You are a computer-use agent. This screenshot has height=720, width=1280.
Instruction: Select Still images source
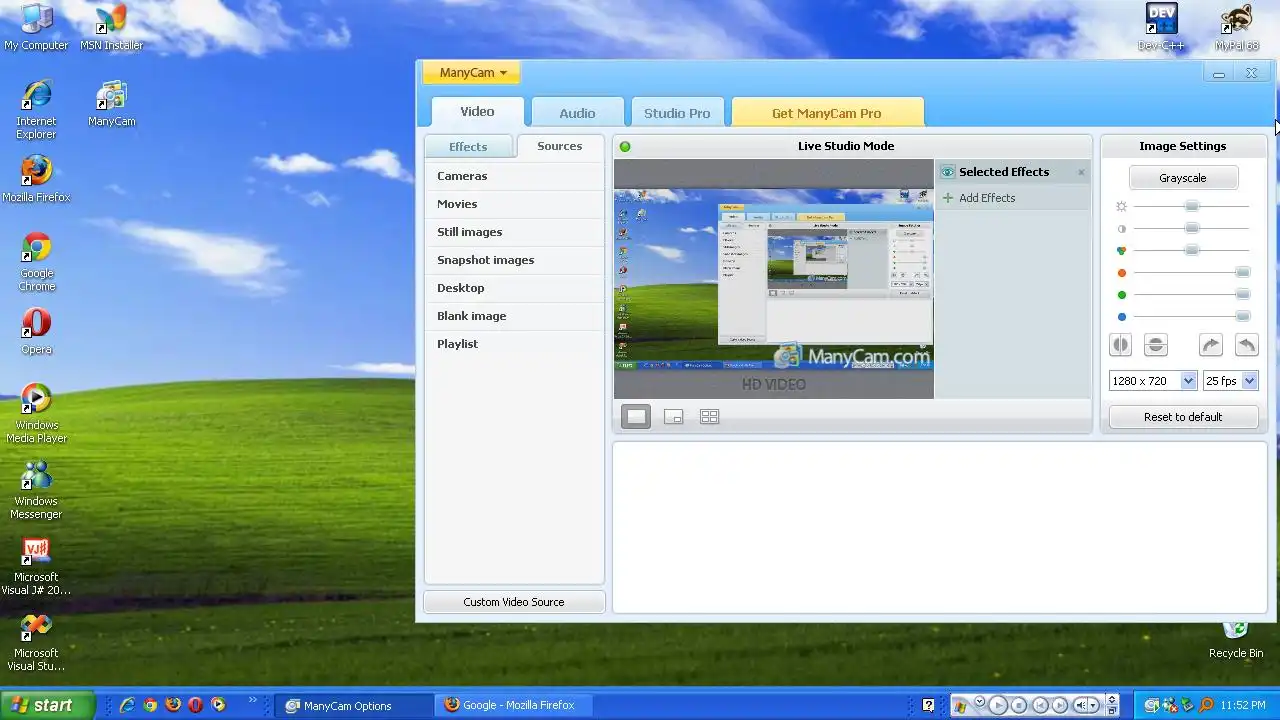[x=514, y=232]
